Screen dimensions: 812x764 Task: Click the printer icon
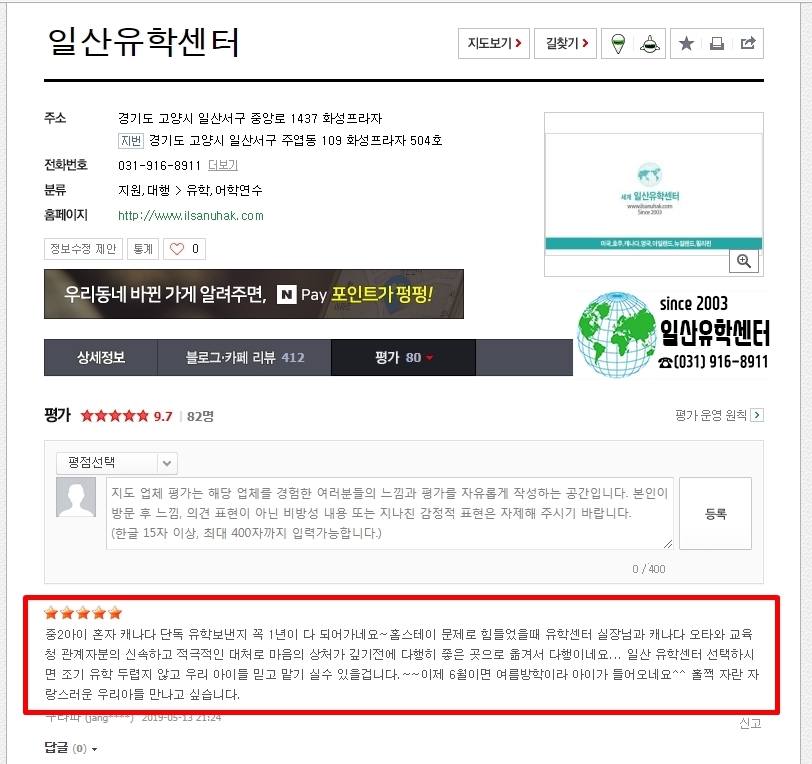click(x=717, y=44)
